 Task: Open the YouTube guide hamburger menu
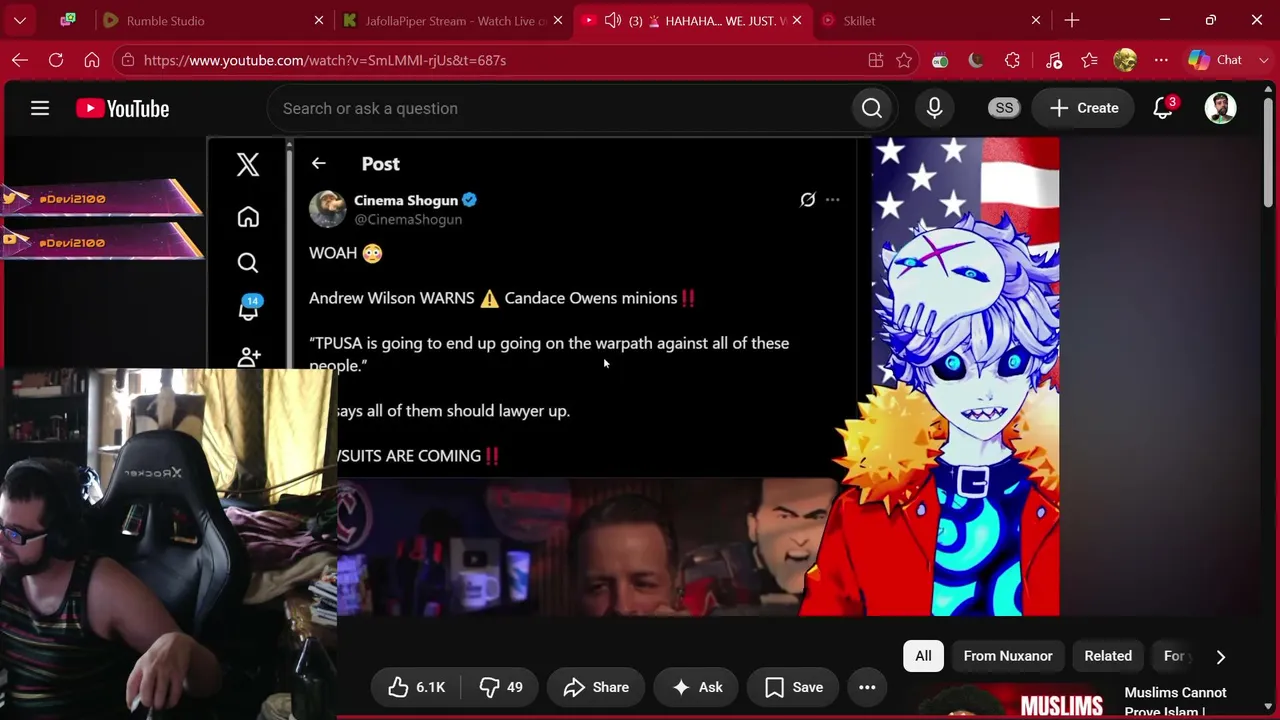point(40,108)
